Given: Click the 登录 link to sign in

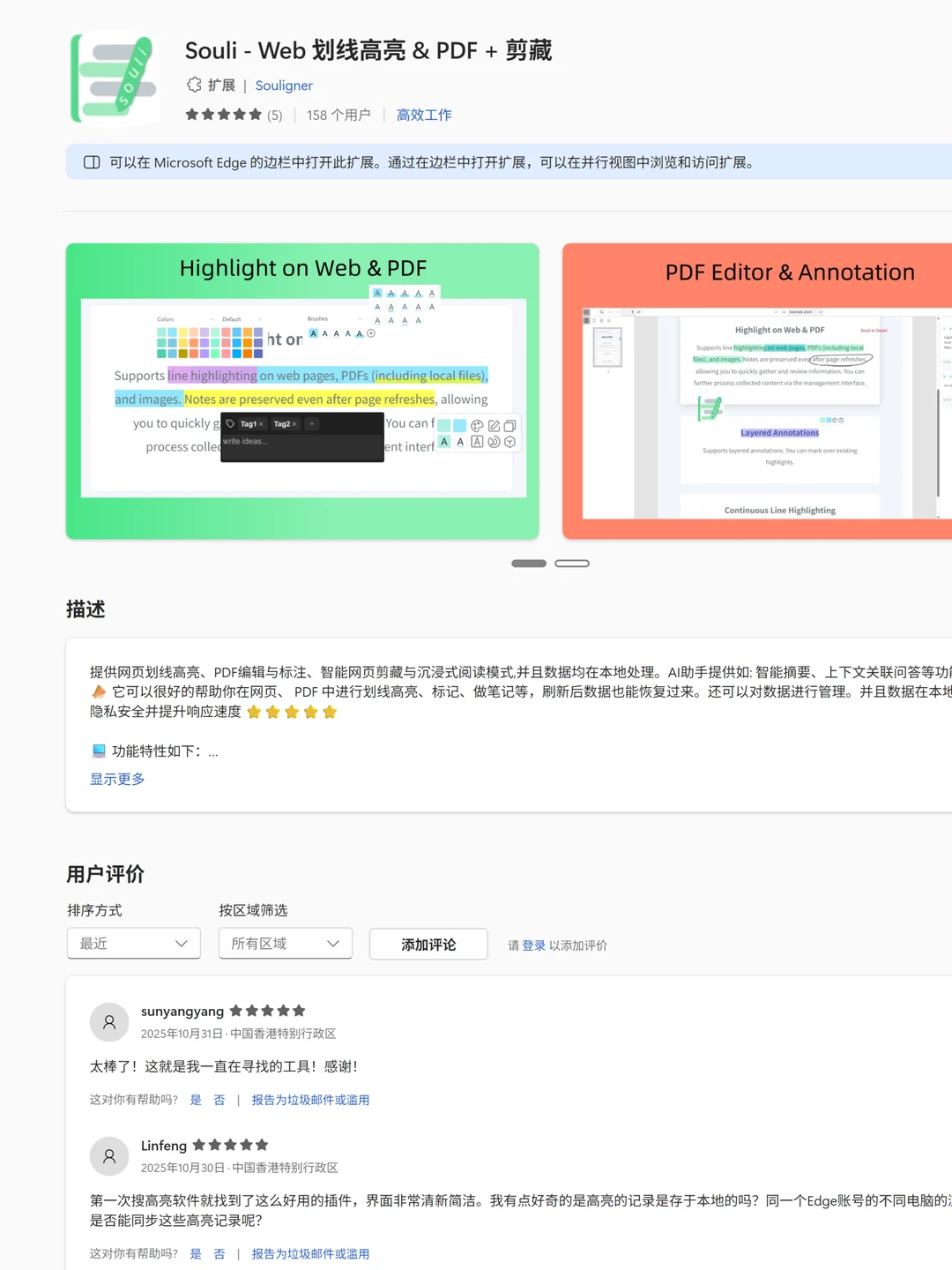Looking at the screenshot, I should (532, 945).
